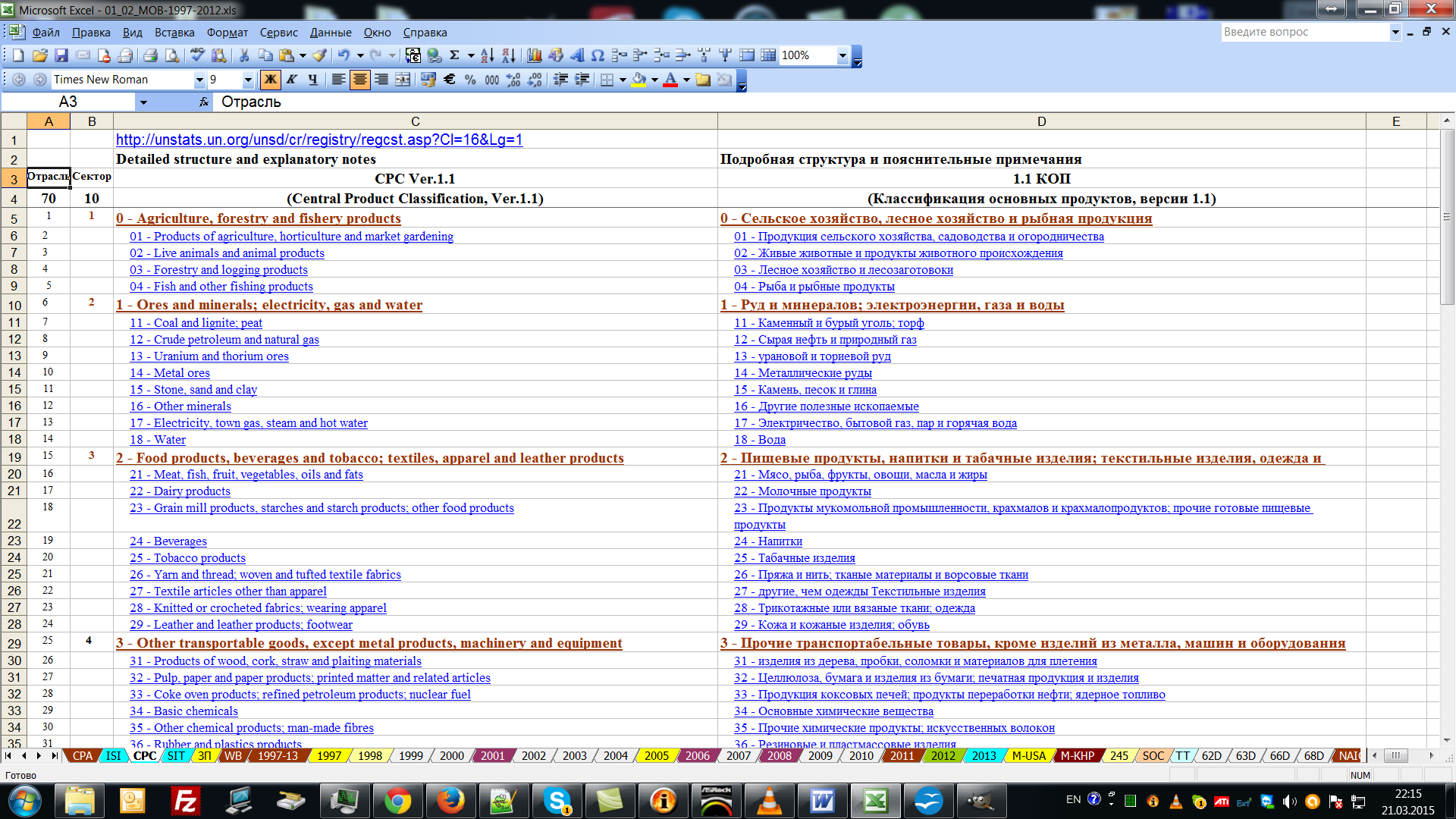This screenshot has width=1456, height=819.
Task: Switch to the 1997-13 sheet tab
Action: tap(277, 756)
